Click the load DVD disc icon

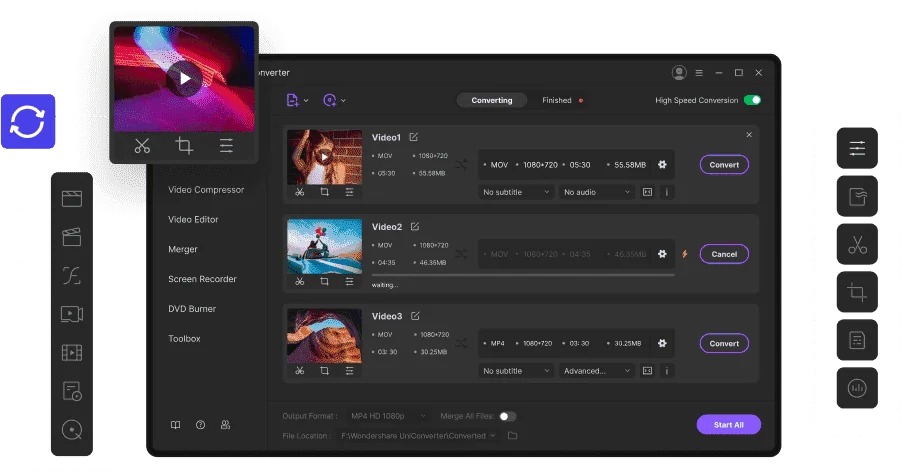coord(330,100)
